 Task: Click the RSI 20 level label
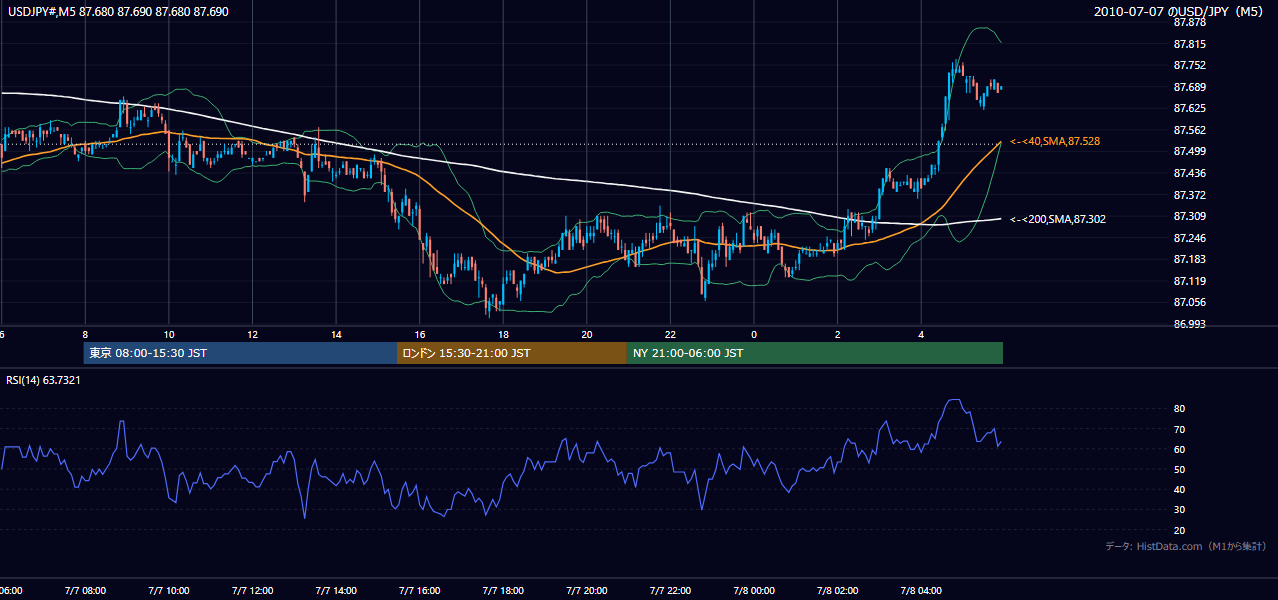[x=1179, y=530]
